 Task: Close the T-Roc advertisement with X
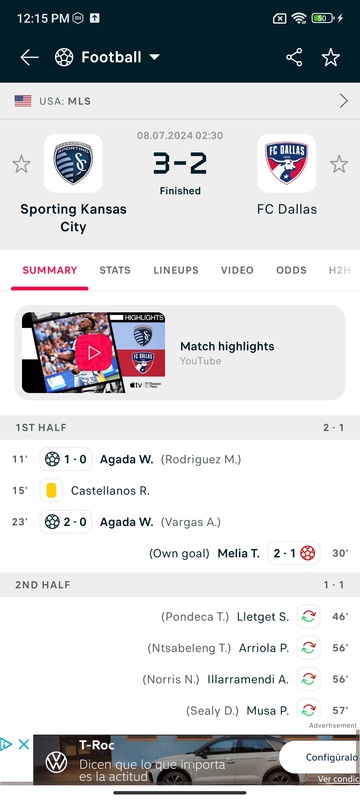pos(23,744)
